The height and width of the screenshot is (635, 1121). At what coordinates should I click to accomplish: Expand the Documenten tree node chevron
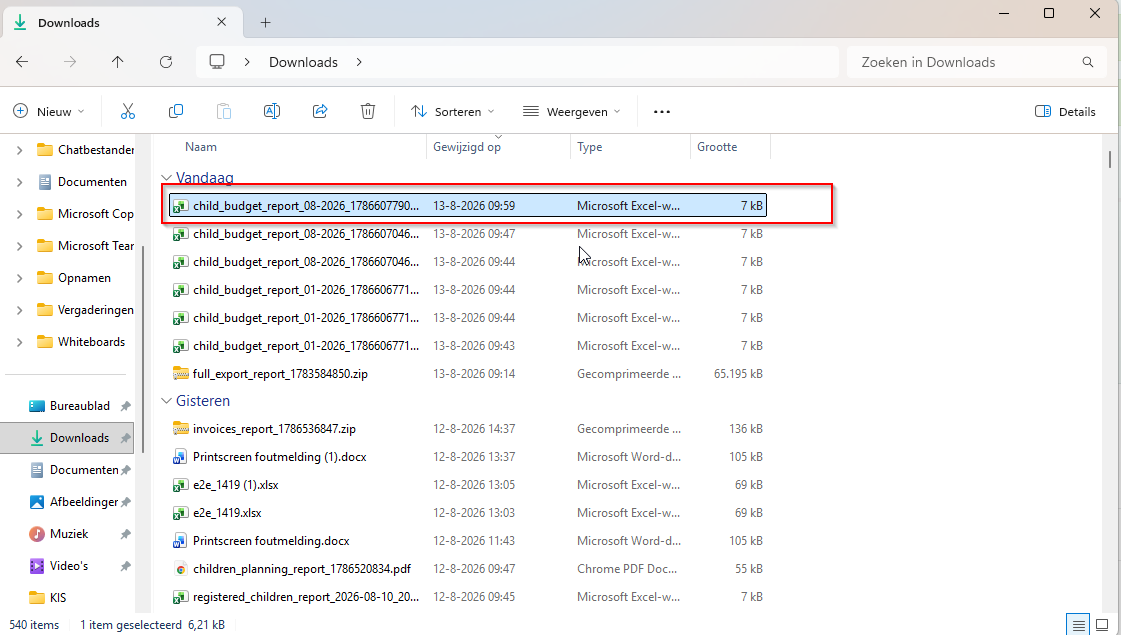19,182
